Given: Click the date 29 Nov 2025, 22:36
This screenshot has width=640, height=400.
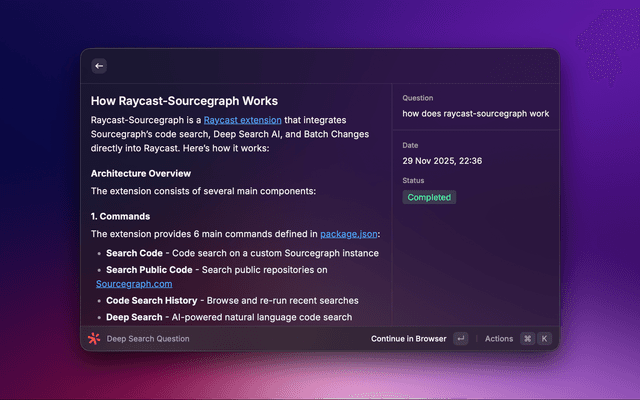Looking at the screenshot, I should (441, 161).
